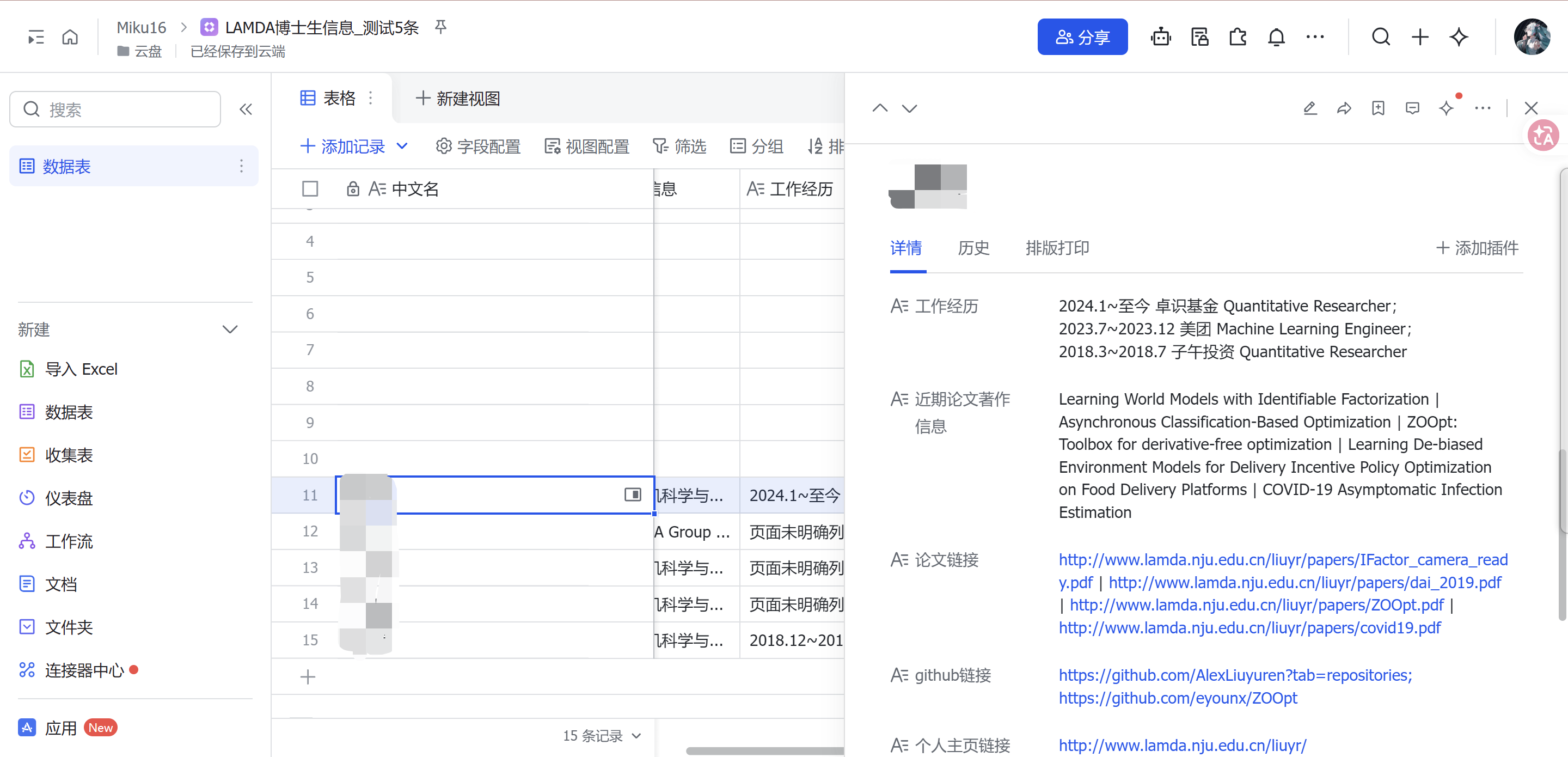Click the home icon in top bar

click(70, 37)
